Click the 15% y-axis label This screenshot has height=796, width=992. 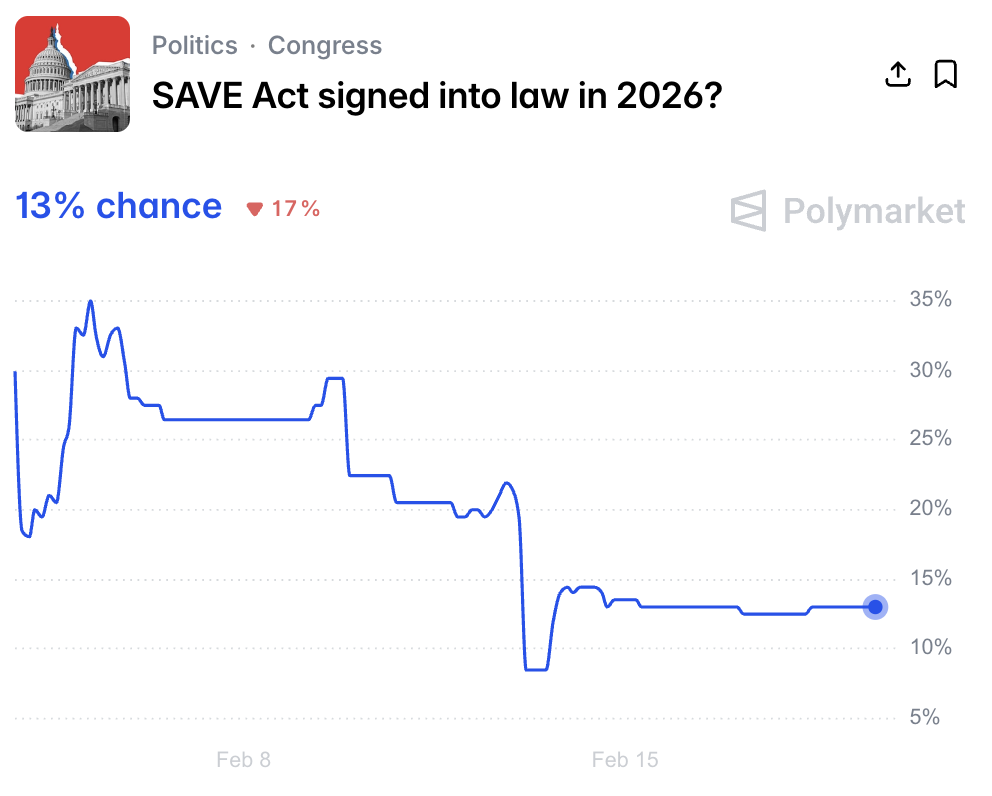click(930, 578)
